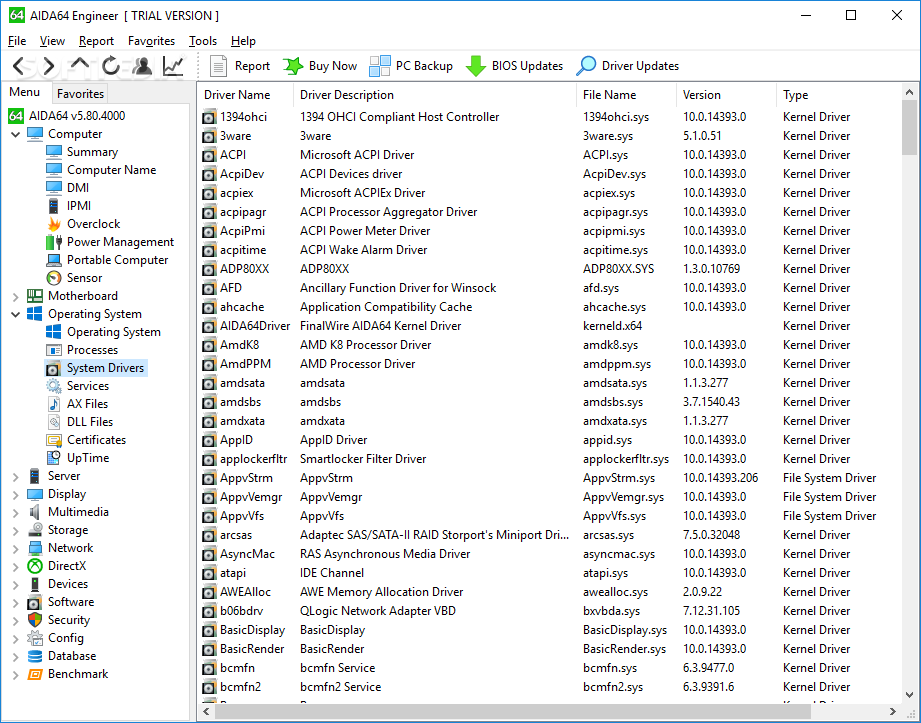Image resolution: width=921 pixels, height=723 pixels.
Task: Select the AIDA64Driver row
Action: pyautogui.click(x=549, y=326)
